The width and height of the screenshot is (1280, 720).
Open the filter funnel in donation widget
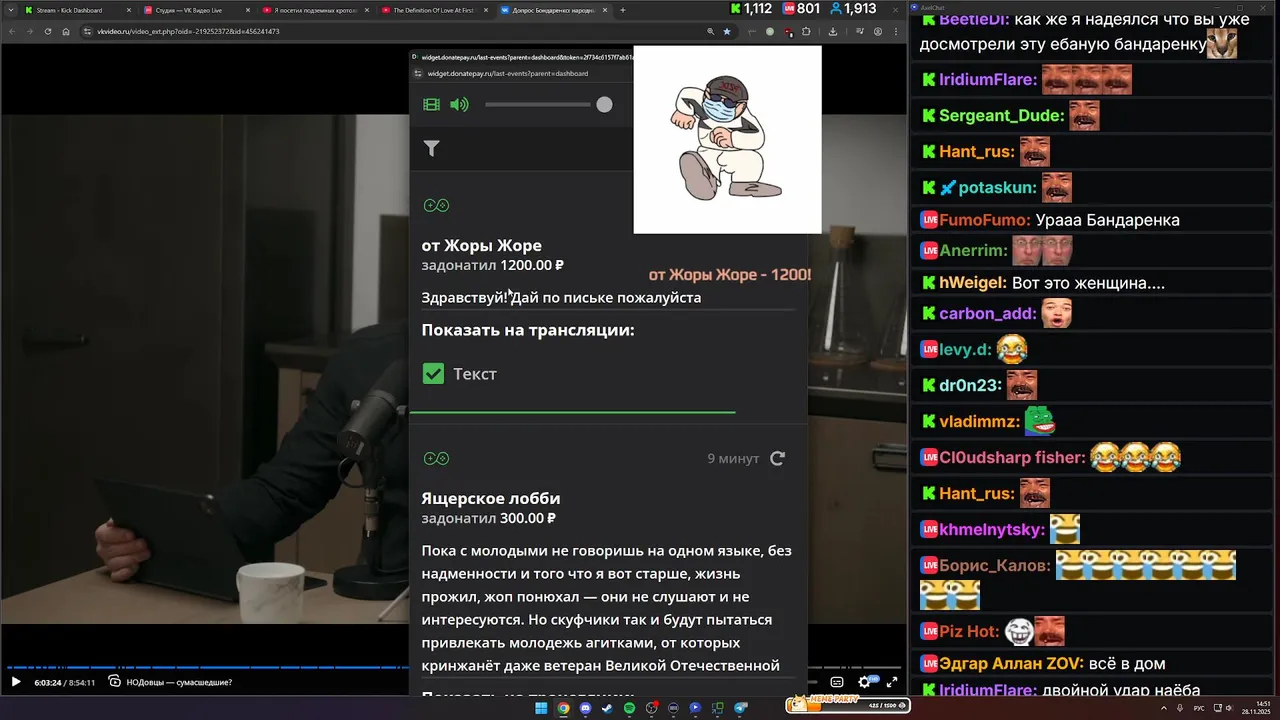(431, 148)
